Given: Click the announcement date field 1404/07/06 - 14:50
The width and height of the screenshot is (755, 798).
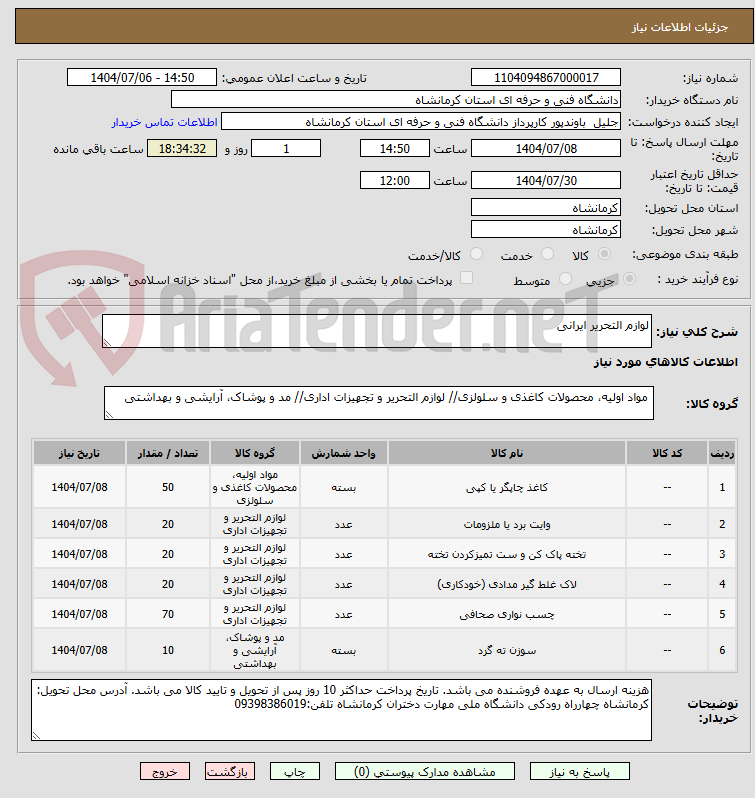Looking at the screenshot, I should [142, 77].
